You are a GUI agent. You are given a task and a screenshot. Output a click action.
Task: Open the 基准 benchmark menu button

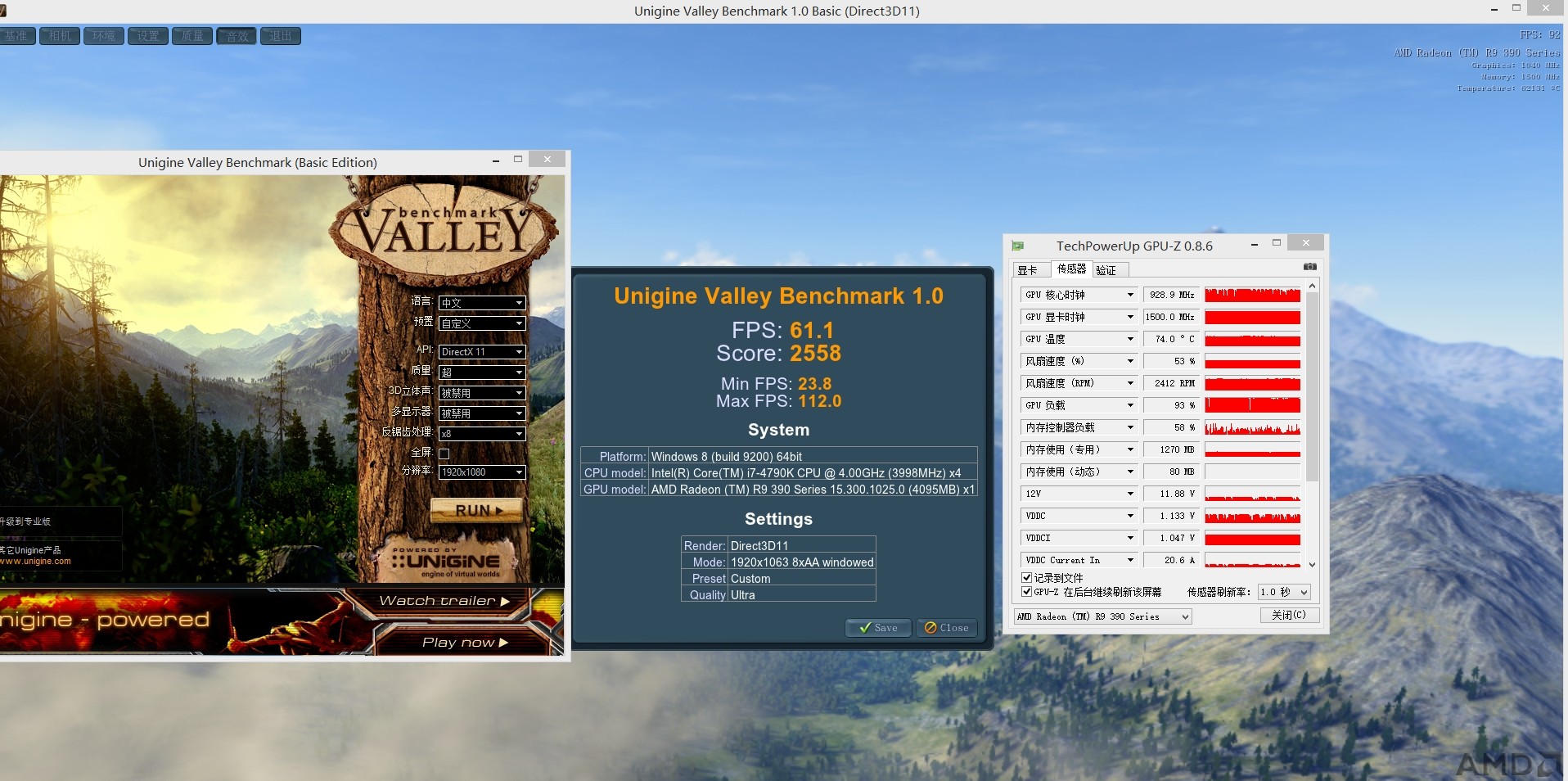click(x=16, y=36)
